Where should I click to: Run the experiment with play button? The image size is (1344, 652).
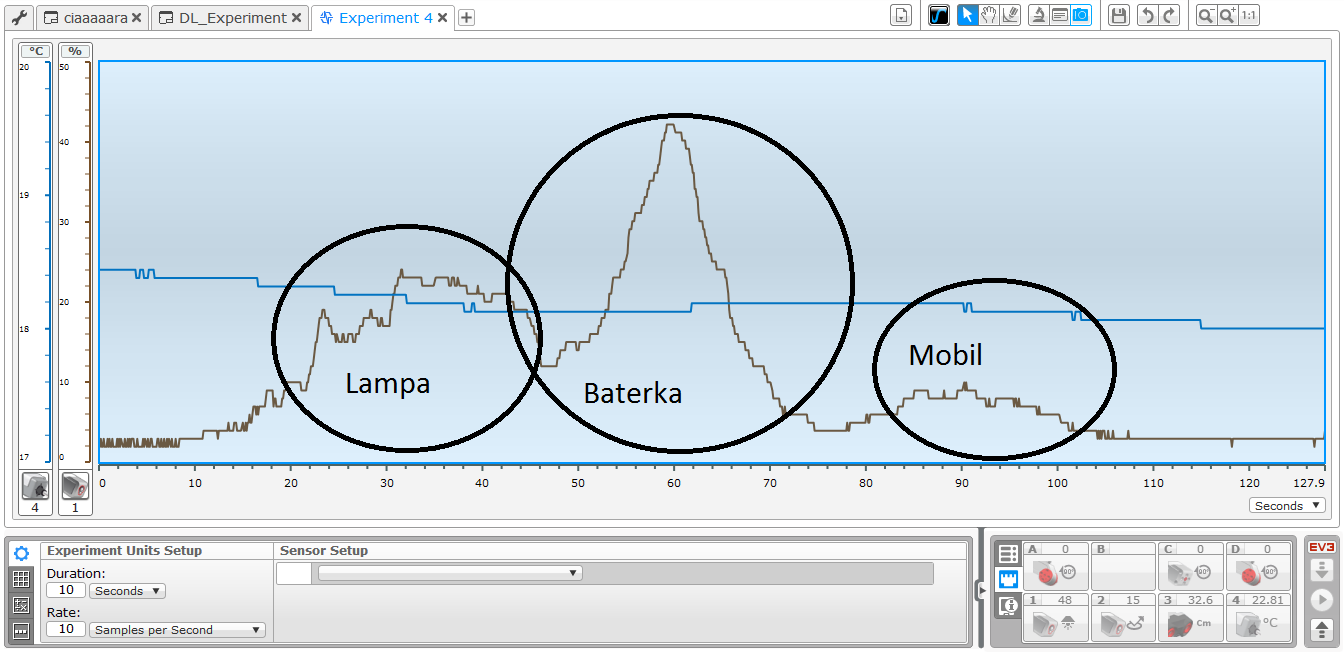pos(1322,600)
